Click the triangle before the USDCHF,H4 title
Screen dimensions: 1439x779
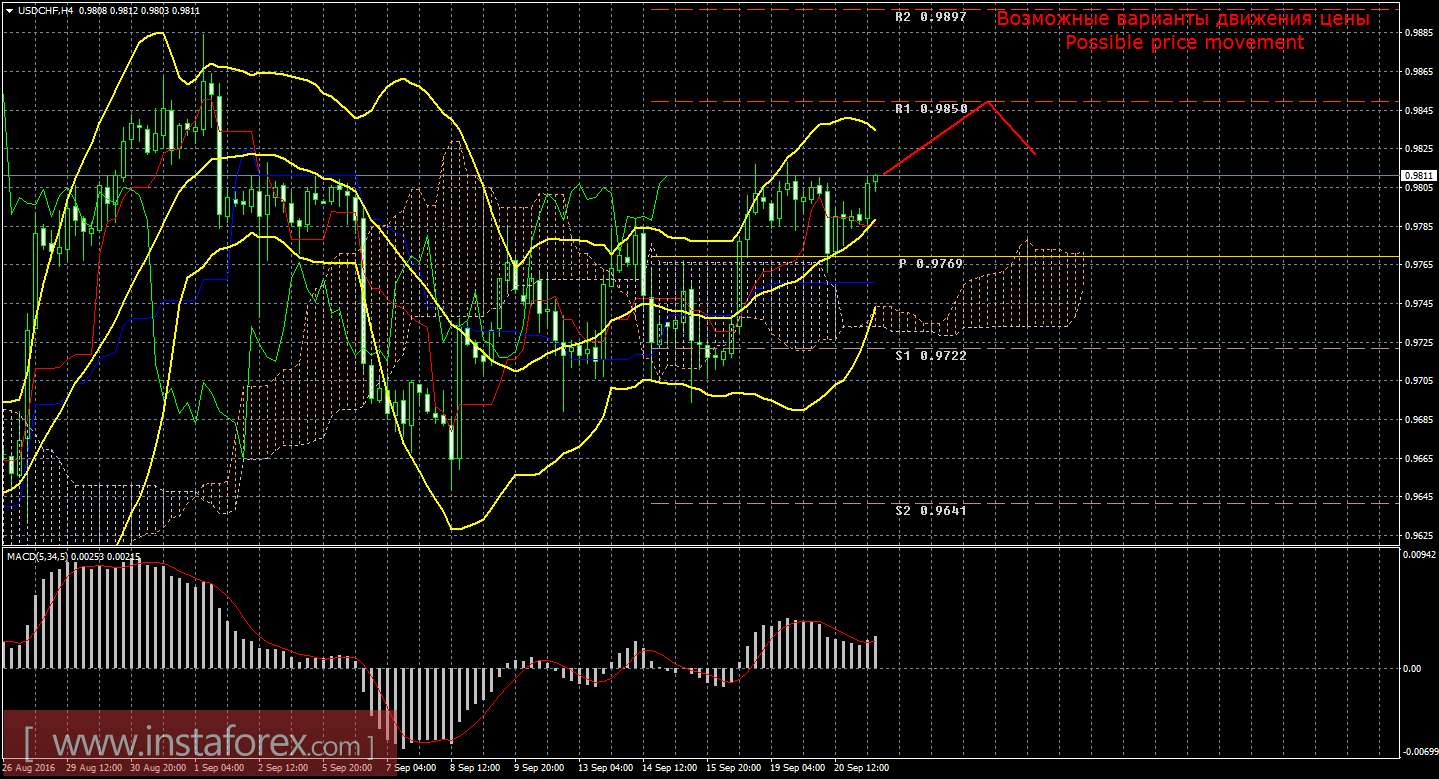pos(9,10)
